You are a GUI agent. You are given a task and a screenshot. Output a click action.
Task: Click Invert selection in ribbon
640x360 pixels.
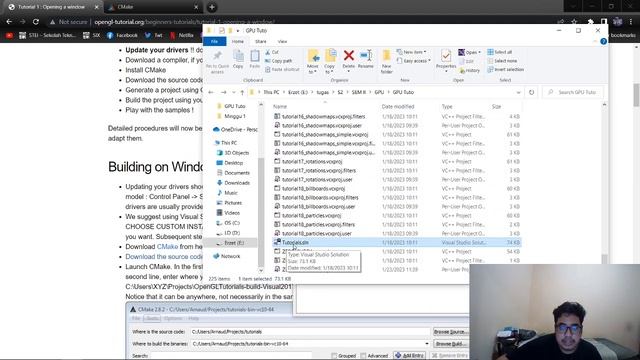506,69
